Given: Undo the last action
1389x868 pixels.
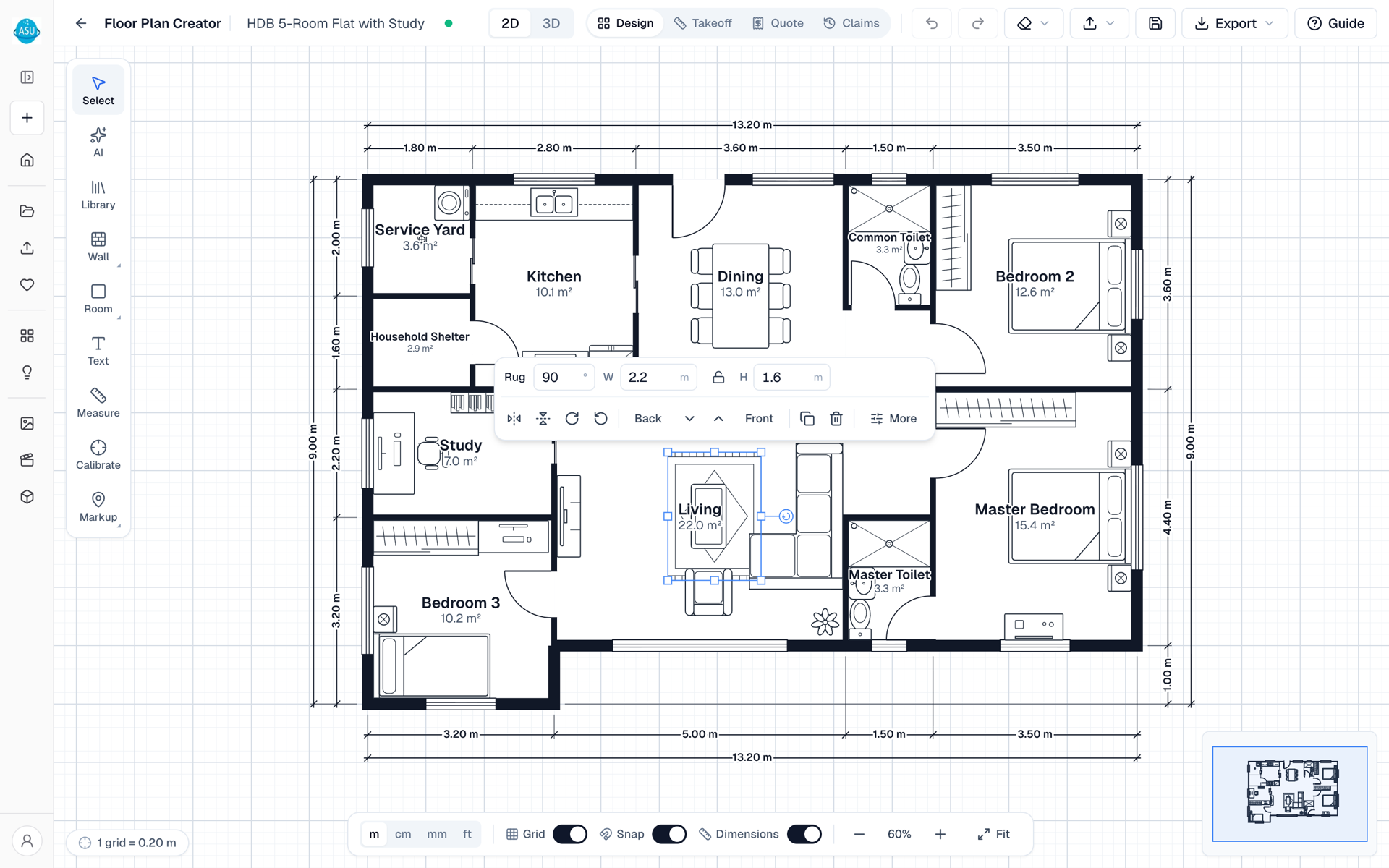Looking at the screenshot, I should [932, 23].
